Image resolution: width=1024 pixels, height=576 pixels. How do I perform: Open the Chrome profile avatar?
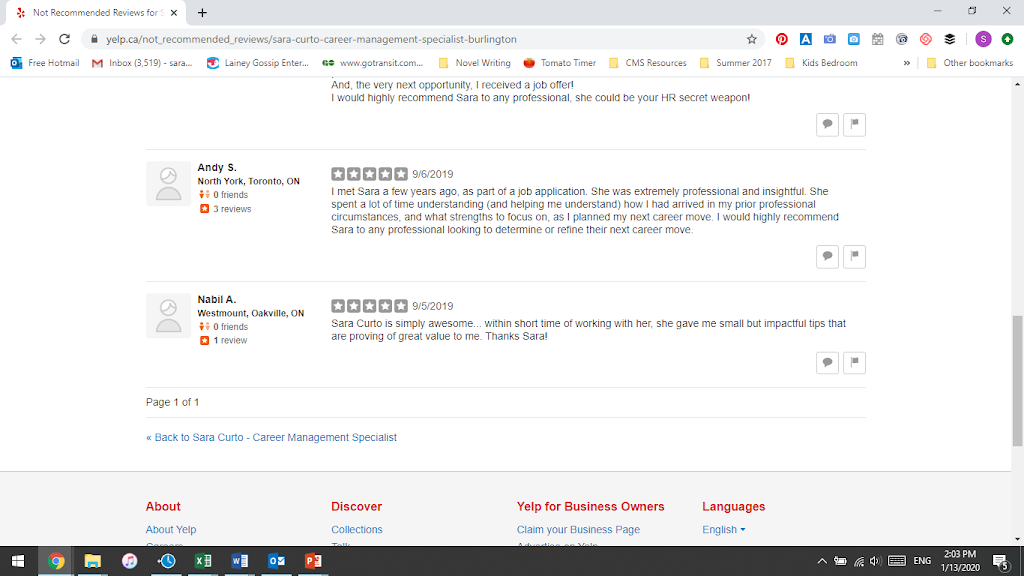pos(983,39)
